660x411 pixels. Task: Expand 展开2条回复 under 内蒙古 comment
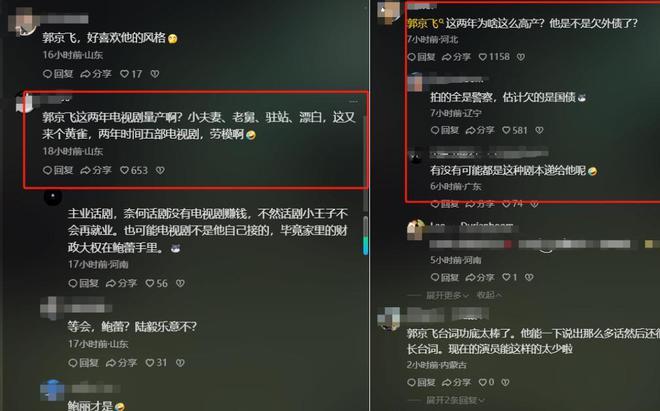455,400
